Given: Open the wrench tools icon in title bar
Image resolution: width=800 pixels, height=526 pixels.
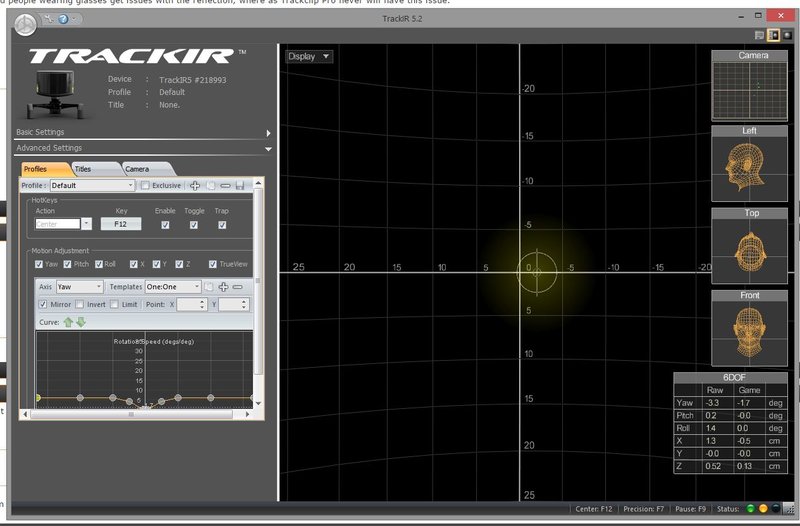Looking at the screenshot, I should click(x=49, y=19).
